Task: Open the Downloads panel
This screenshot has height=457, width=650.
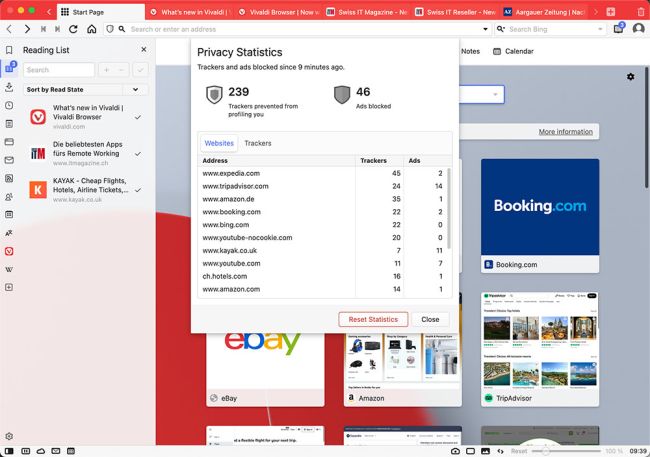Action: (9, 87)
